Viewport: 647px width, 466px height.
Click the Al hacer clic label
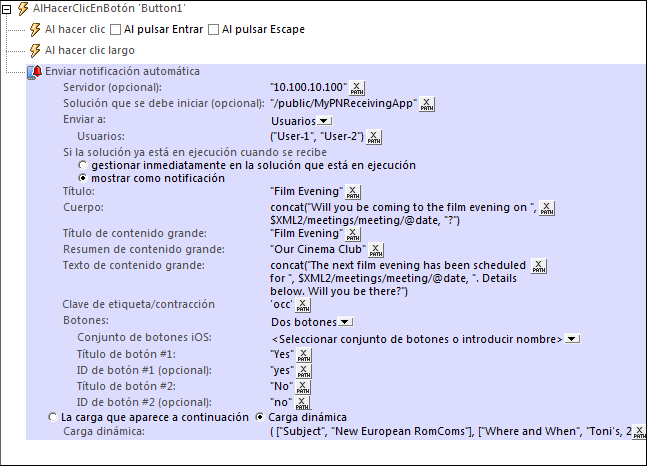pos(75,29)
